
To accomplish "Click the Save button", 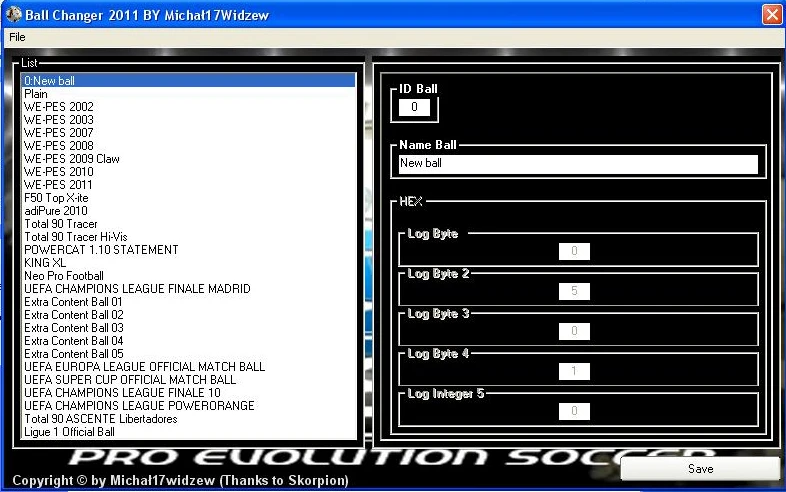I will (x=700, y=469).
